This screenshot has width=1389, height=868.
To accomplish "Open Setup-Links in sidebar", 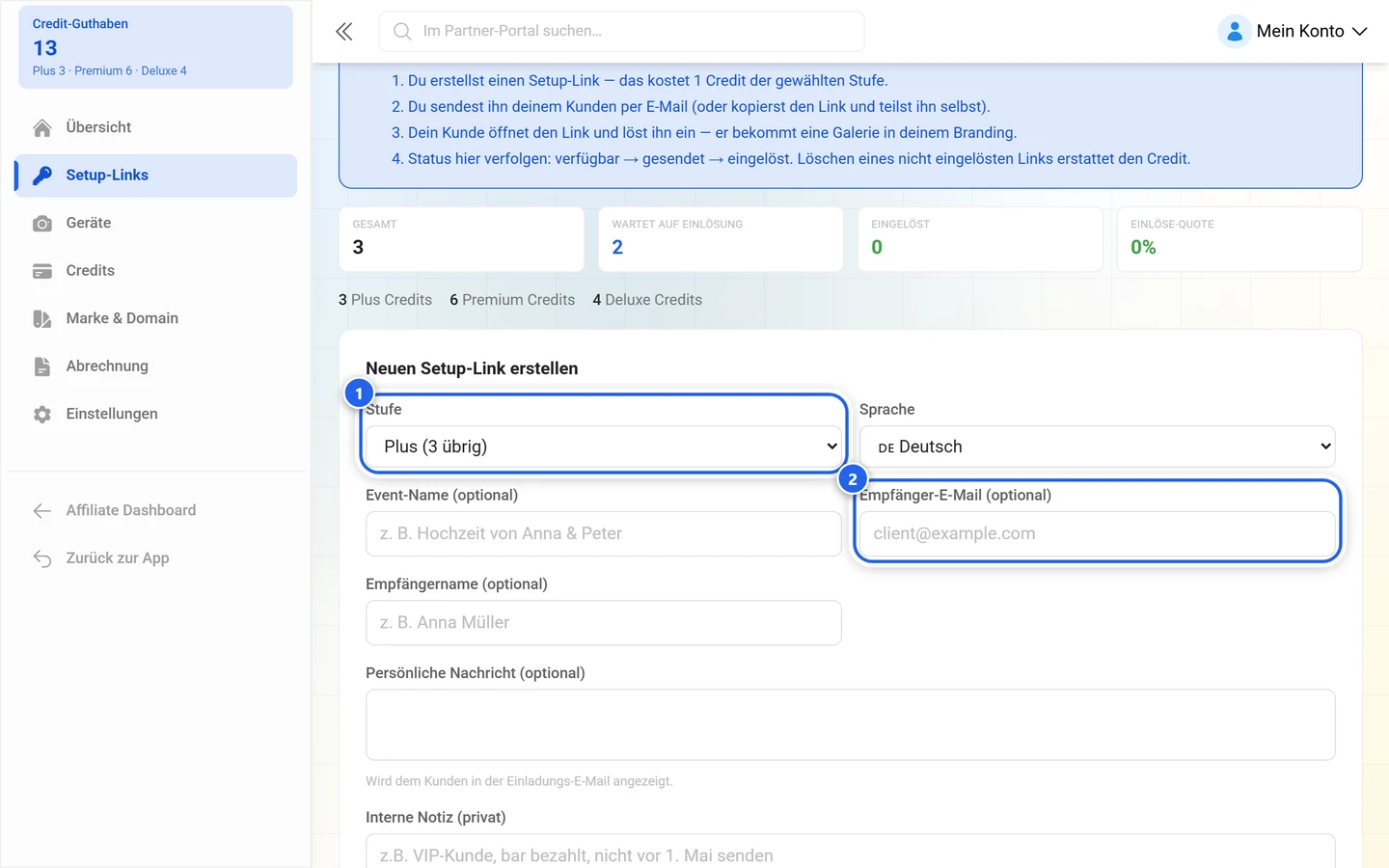I will 155,176.
